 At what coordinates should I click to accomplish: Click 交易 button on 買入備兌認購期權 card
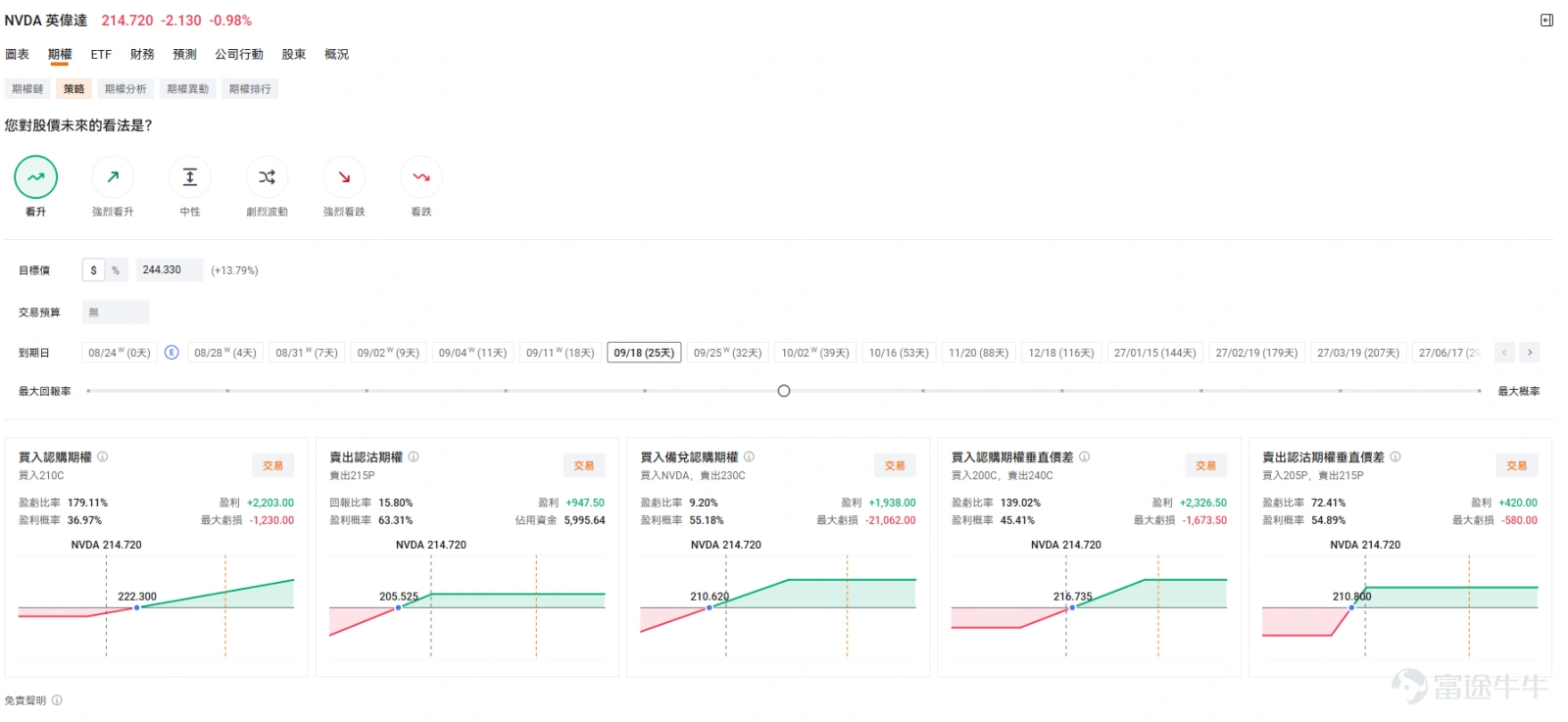click(895, 466)
